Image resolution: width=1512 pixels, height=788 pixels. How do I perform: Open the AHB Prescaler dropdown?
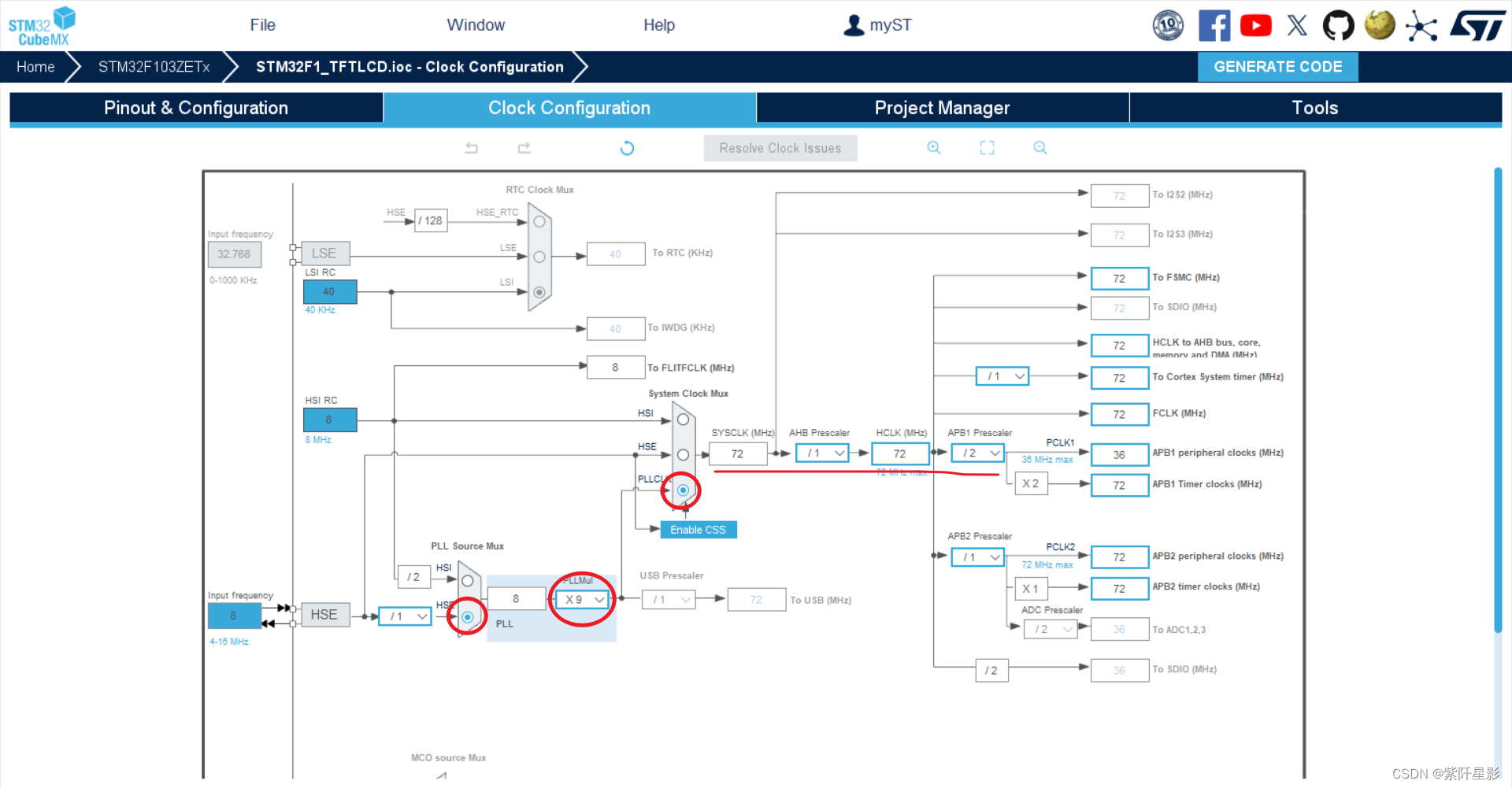pyautogui.click(x=822, y=453)
